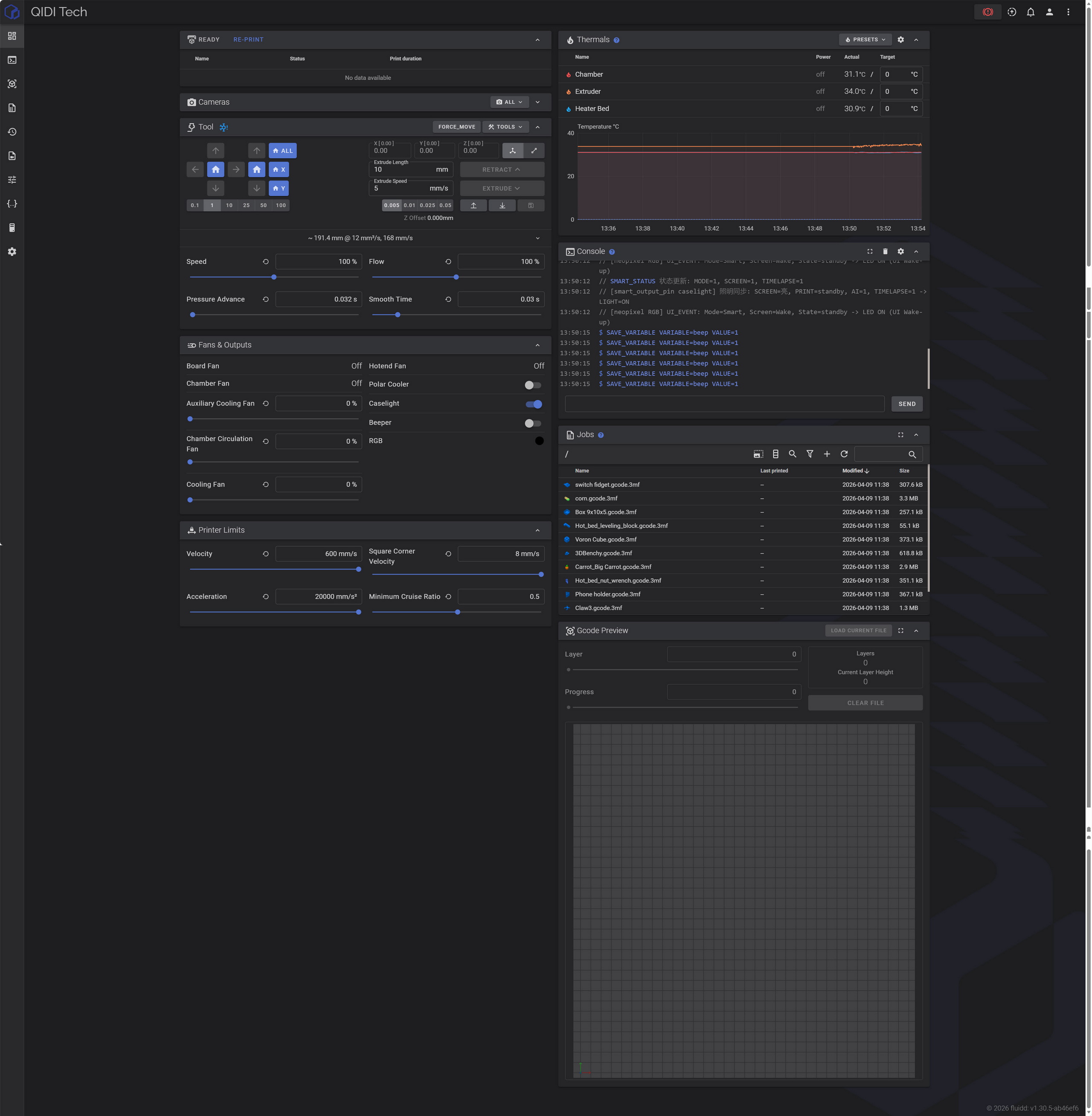Select the Voron Cube.gcode.3mf file
This screenshot has width=1092, height=1116.
click(743, 540)
